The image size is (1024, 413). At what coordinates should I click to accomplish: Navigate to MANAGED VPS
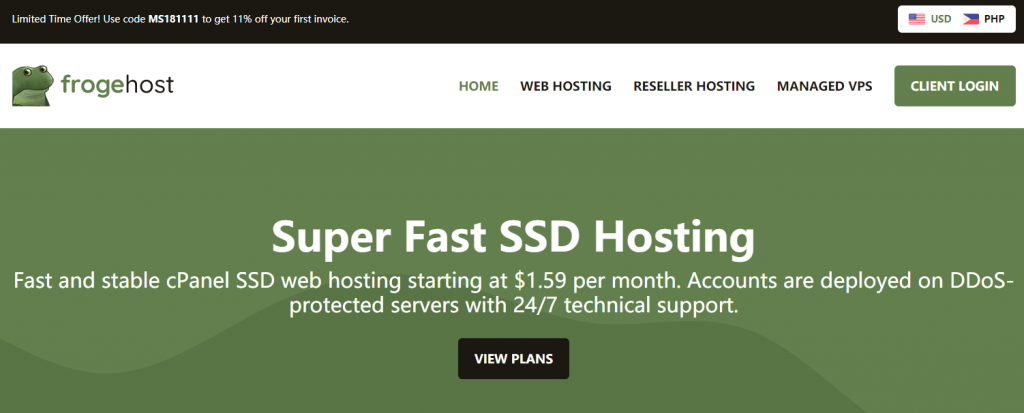pos(824,86)
